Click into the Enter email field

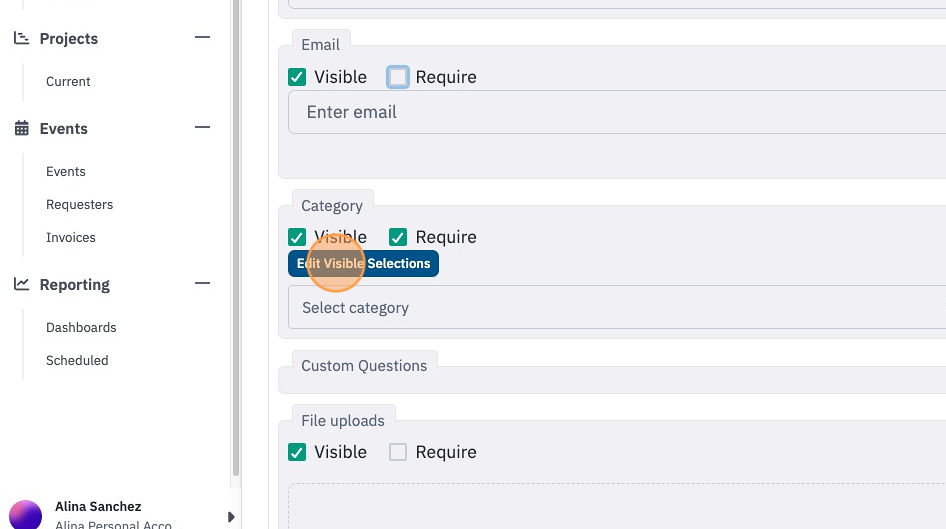coord(617,112)
